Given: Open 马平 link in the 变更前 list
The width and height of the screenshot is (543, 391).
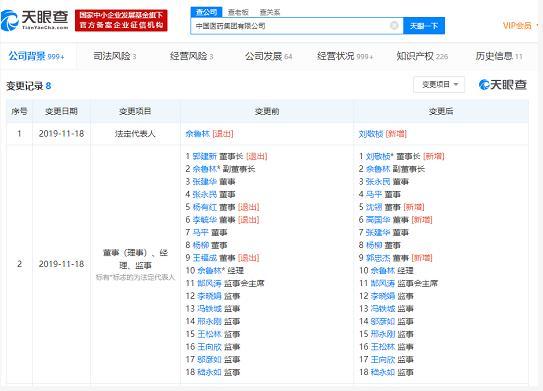Looking at the screenshot, I should click(x=201, y=232).
